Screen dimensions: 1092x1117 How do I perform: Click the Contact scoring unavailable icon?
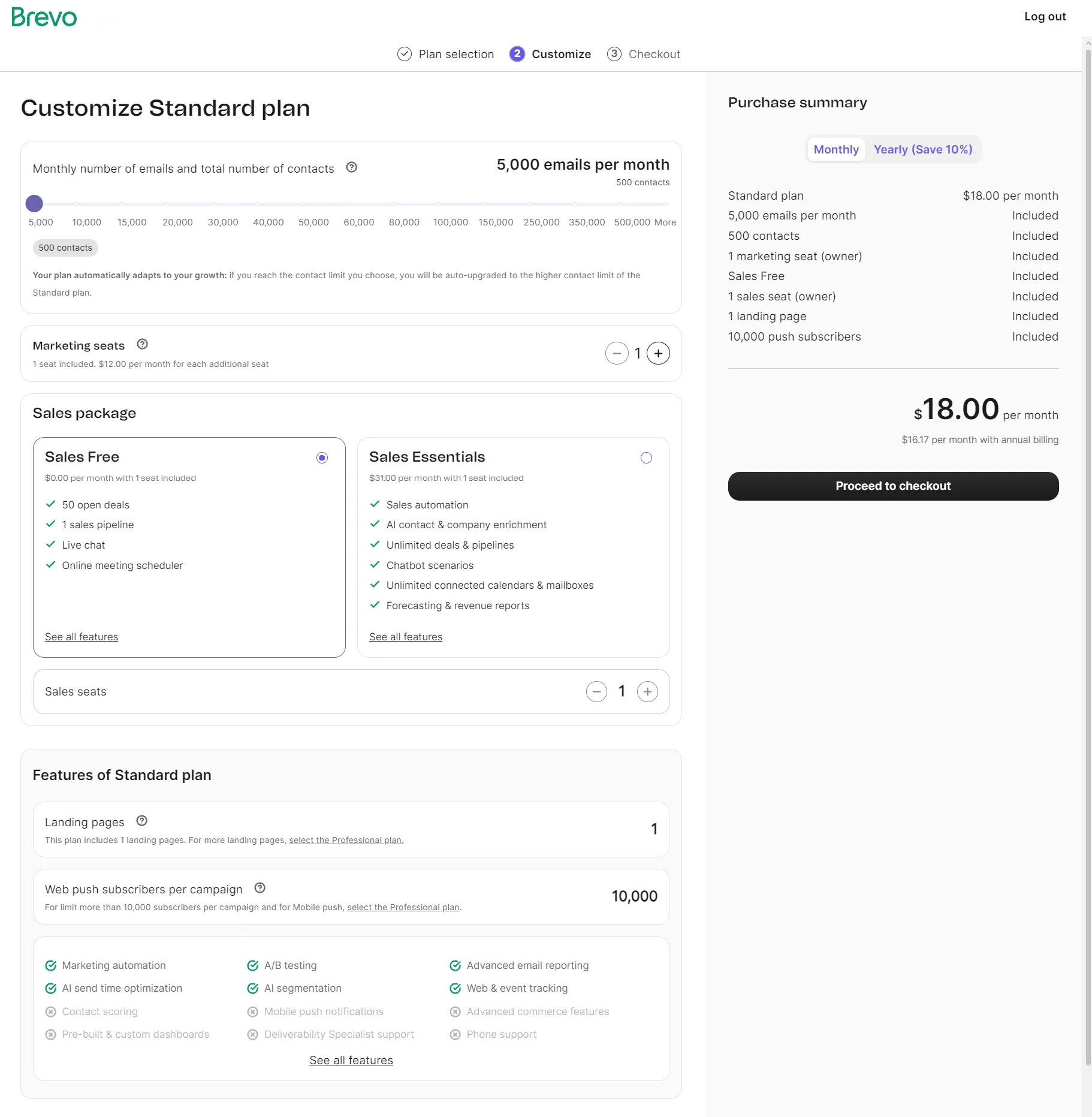(x=51, y=1012)
